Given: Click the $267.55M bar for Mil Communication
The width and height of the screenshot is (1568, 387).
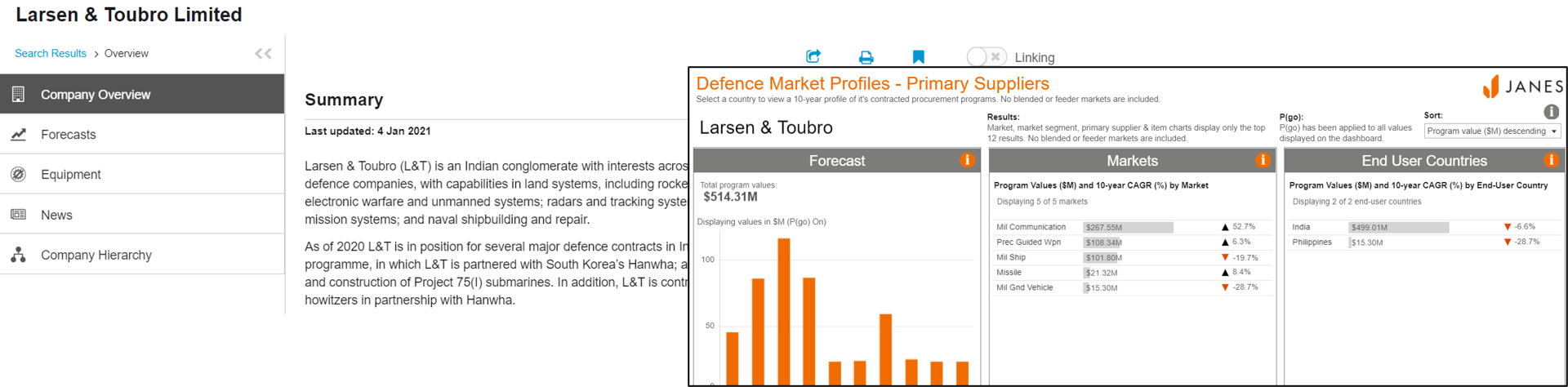Looking at the screenshot, I should pos(1128,227).
